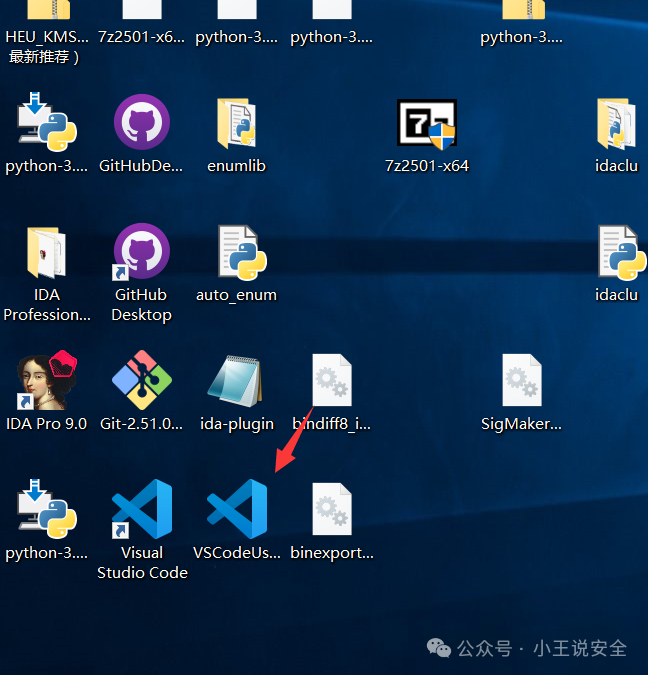Click the binexport... file icon
The height and width of the screenshot is (675, 648).
pos(332,509)
